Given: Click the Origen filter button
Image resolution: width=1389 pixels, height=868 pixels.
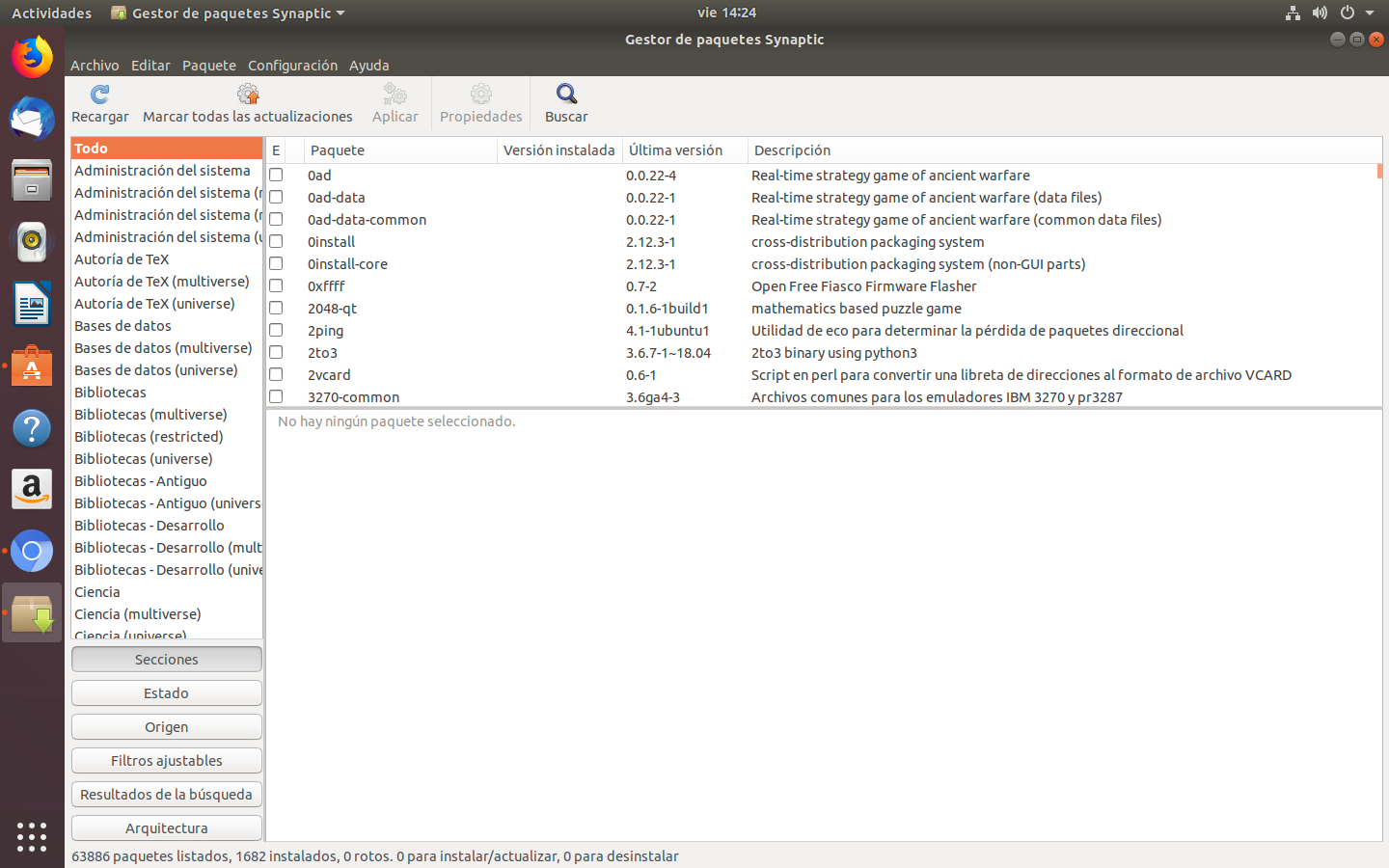Looking at the screenshot, I should [x=167, y=727].
